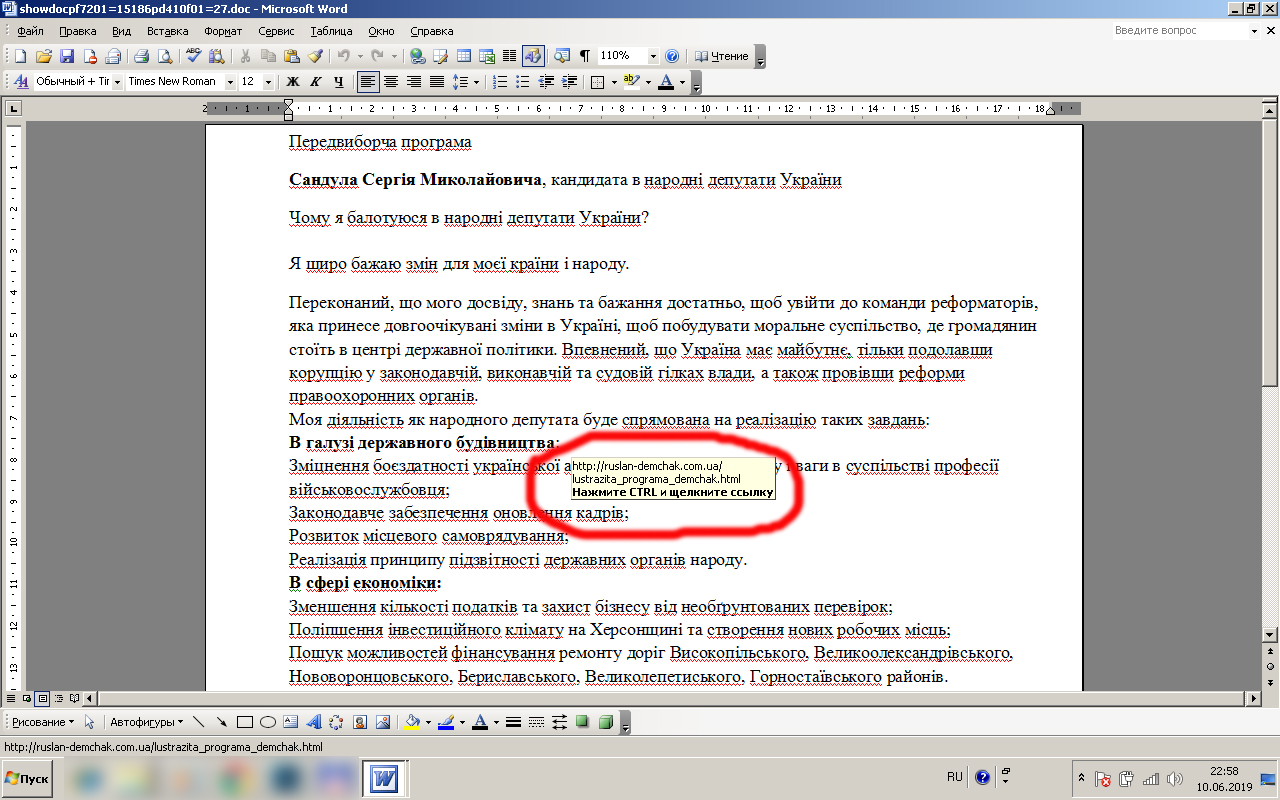Click the Cut scissors icon

click(x=244, y=56)
